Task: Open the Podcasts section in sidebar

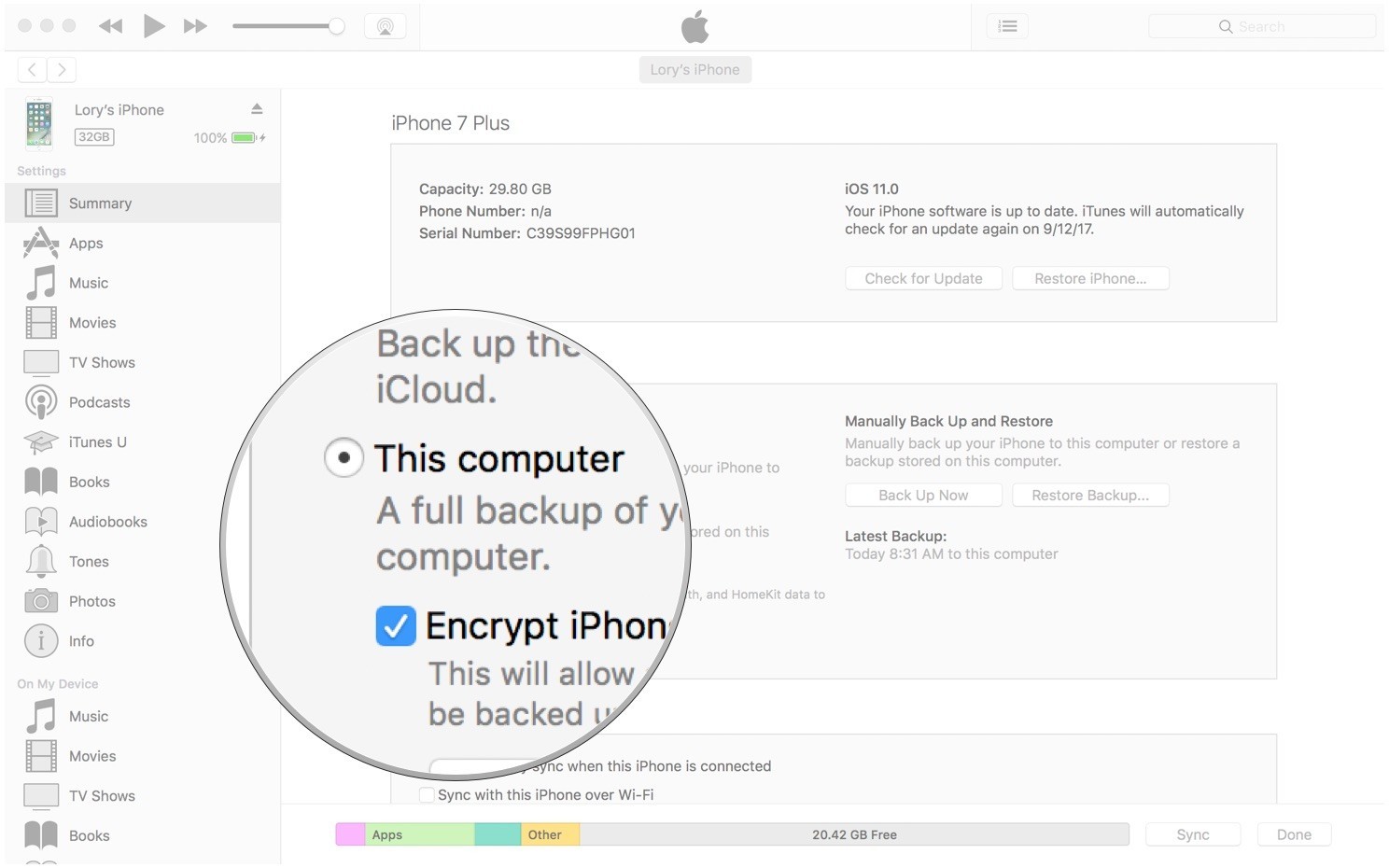Action: pos(99,402)
